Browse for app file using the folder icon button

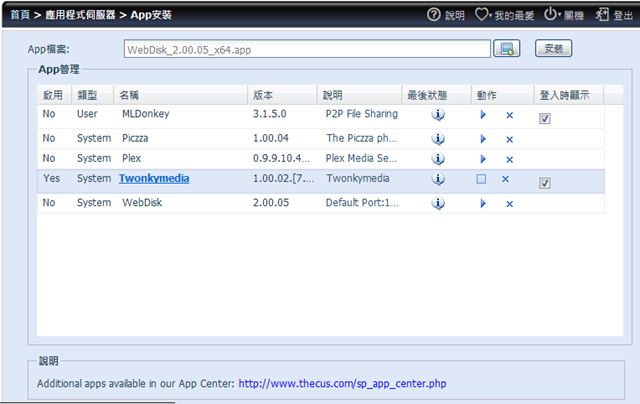pos(507,49)
